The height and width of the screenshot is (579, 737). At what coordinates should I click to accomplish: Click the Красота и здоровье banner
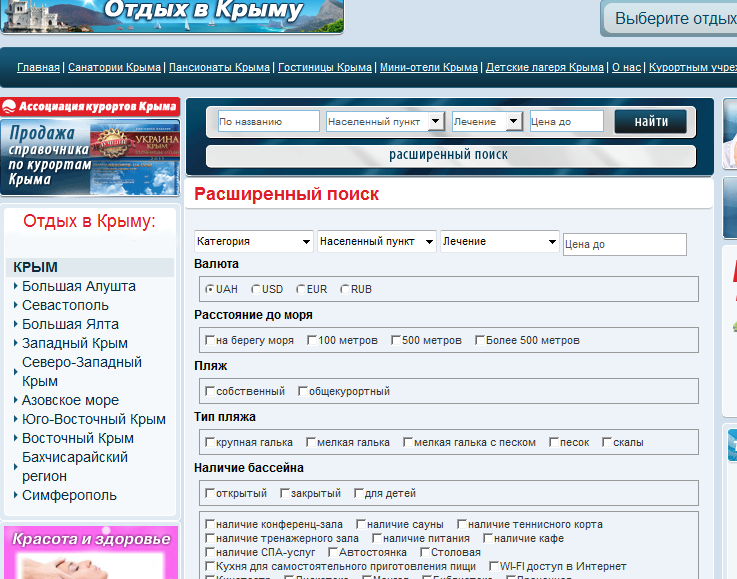[x=91, y=552]
